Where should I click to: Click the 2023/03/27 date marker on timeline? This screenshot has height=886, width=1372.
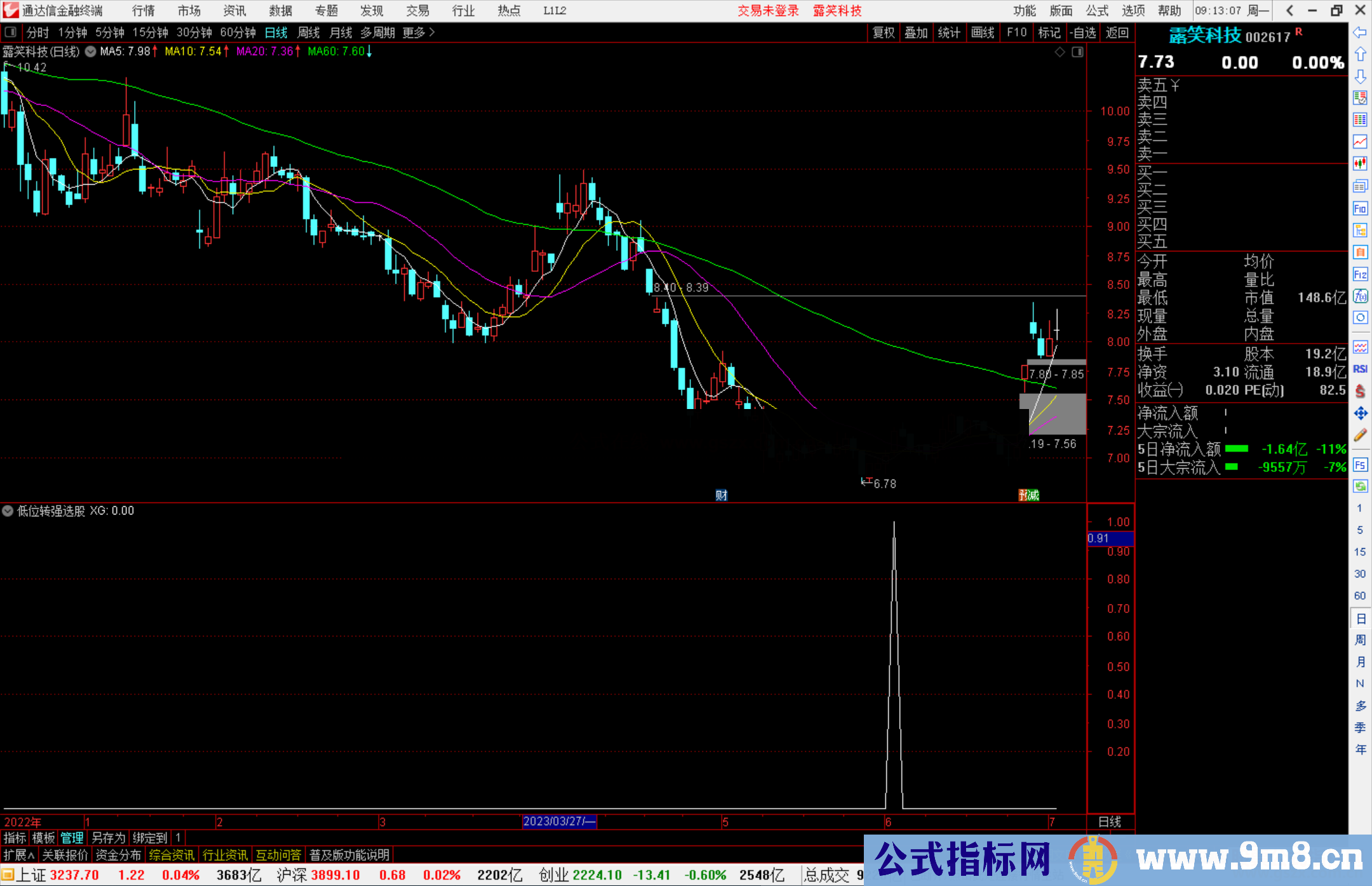[x=559, y=821]
